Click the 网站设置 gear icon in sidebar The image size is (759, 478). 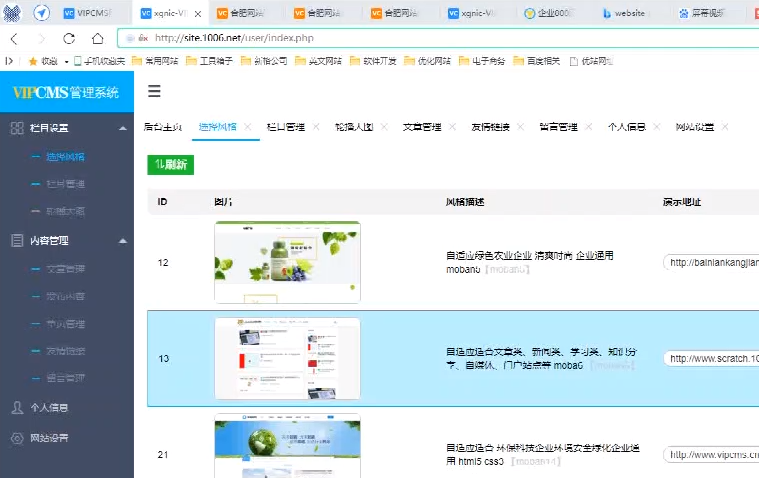pos(17,438)
